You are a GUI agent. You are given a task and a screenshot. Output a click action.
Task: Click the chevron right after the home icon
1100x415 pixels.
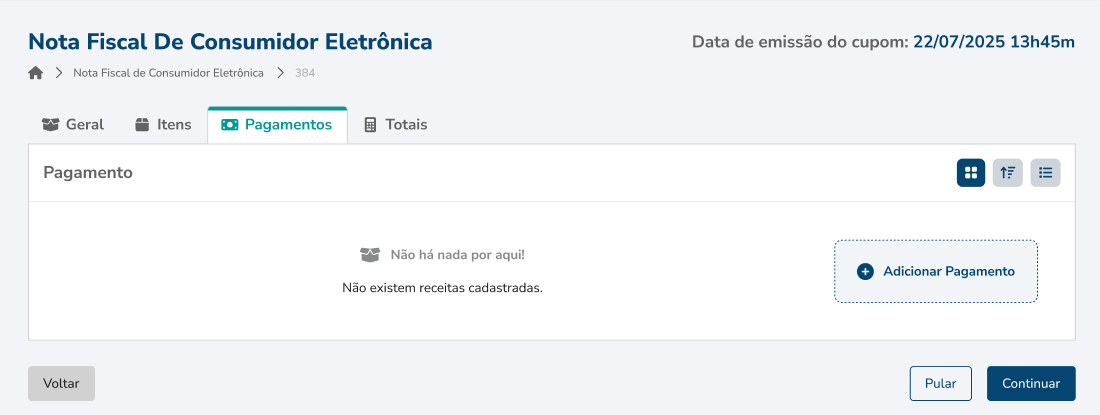59,73
